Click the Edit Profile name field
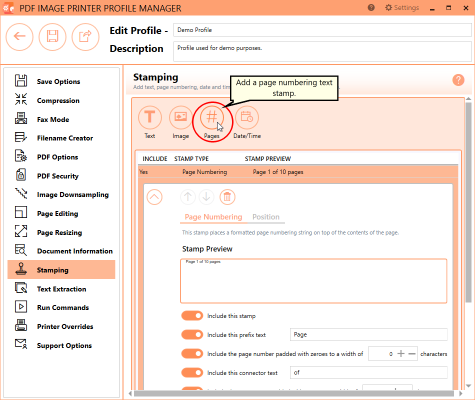The image size is (475, 400). tap(322, 30)
